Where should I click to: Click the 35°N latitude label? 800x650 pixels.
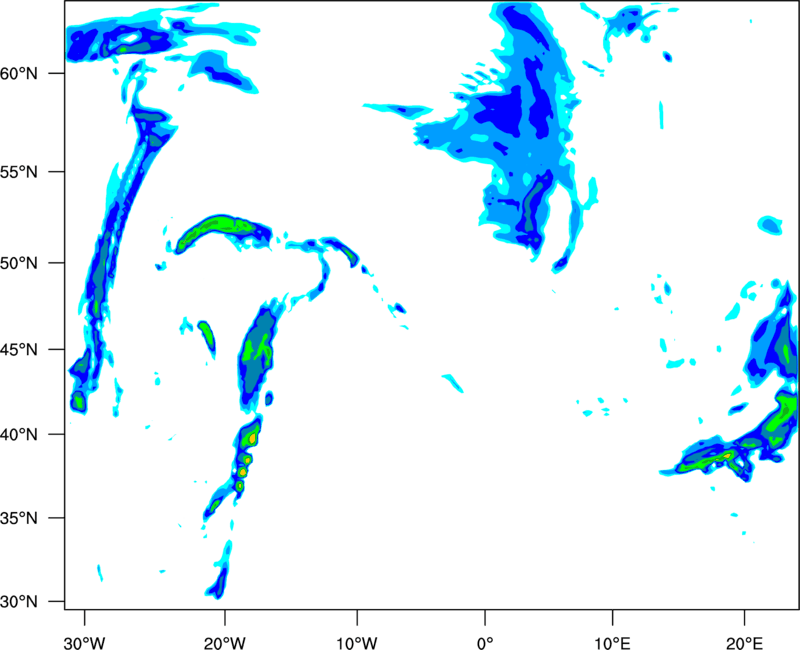point(19,518)
